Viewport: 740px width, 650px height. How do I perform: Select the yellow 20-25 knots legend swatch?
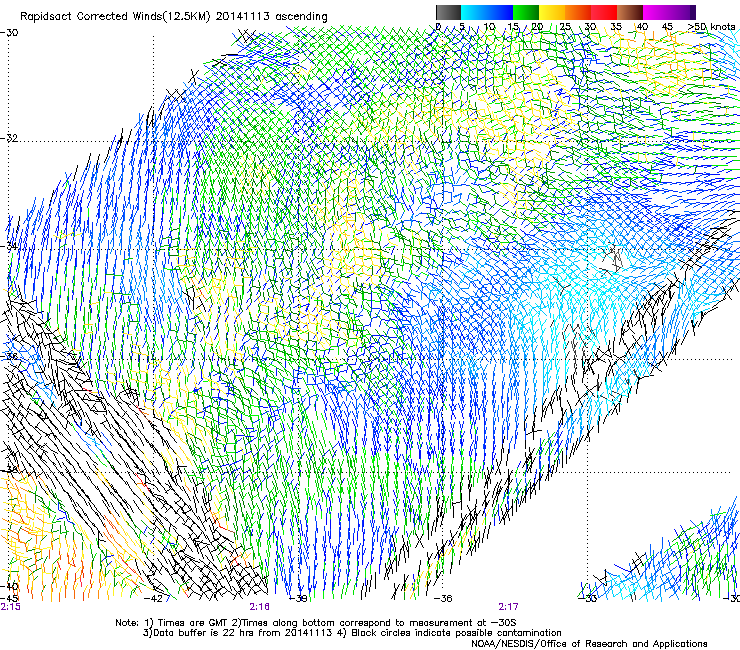pos(552,12)
